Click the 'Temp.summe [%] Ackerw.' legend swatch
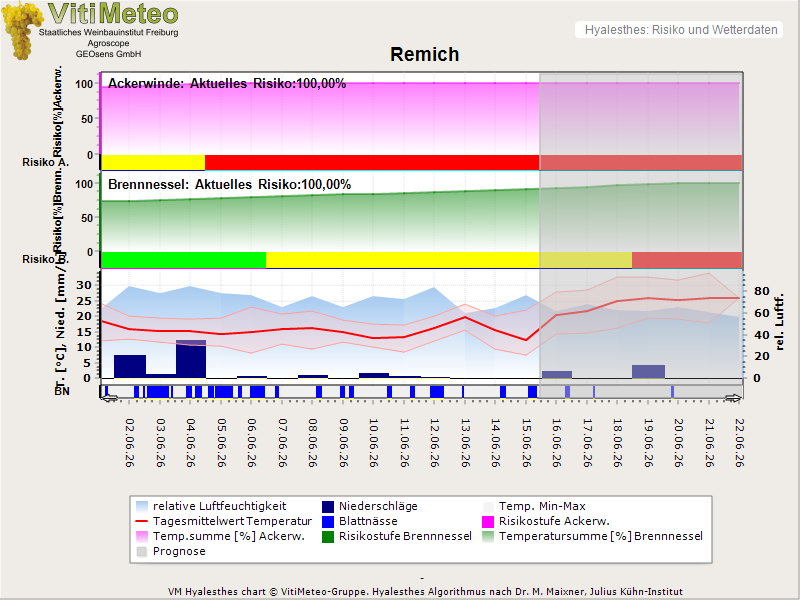This screenshot has width=800, height=600. pyautogui.click(x=142, y=536)
